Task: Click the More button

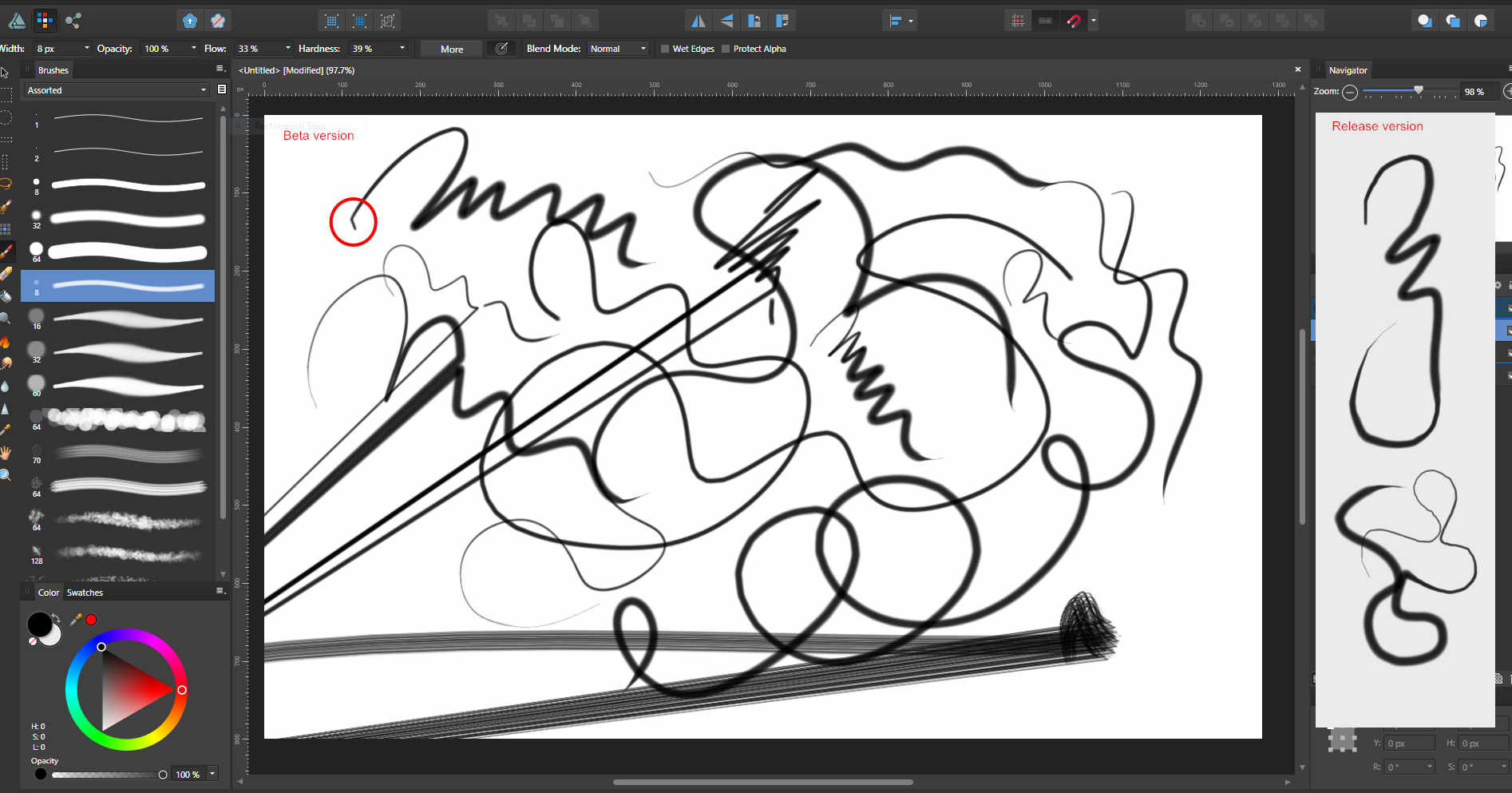Action: click(x=451, y=50)
